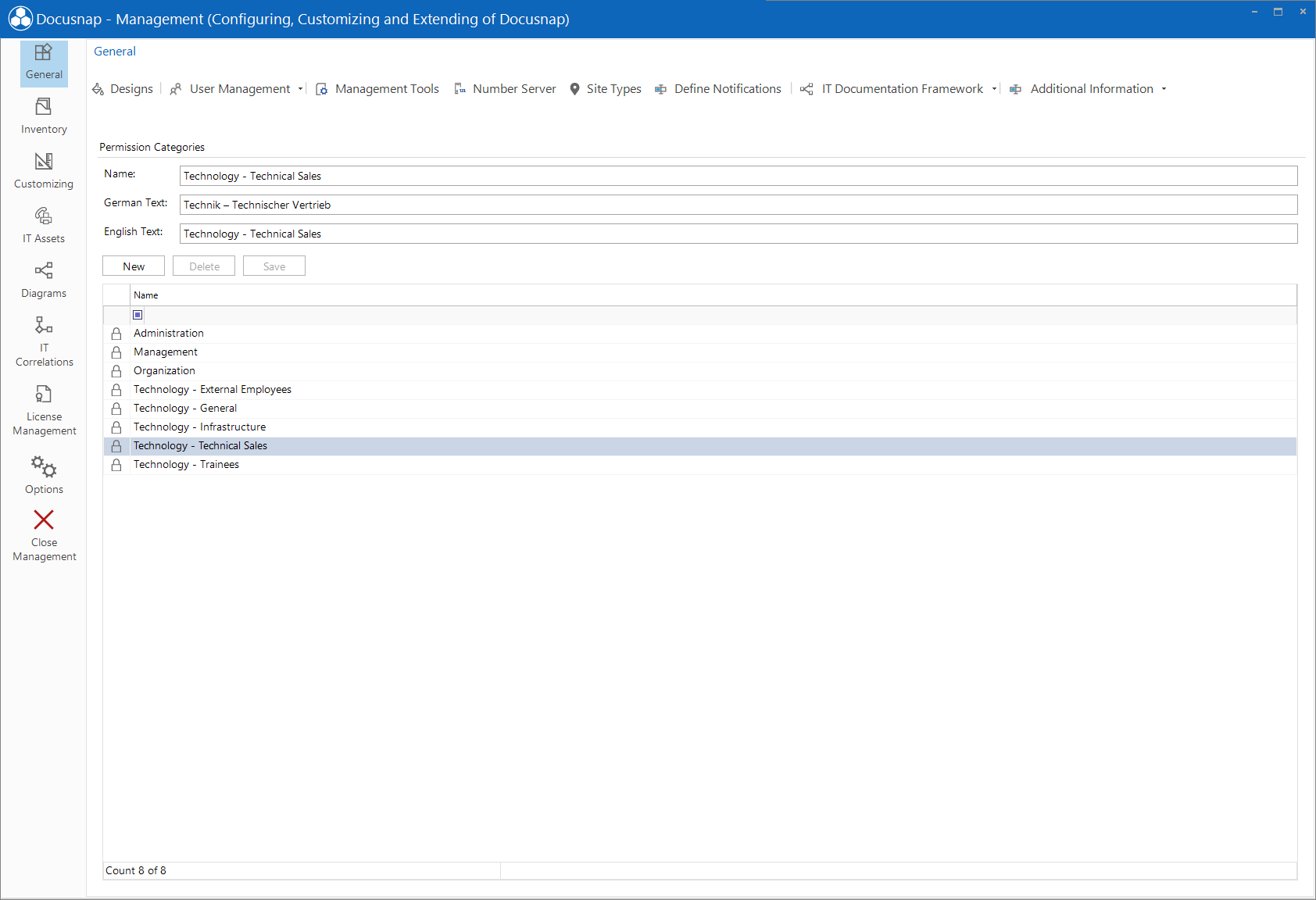The image size is (1316, 900).
Task: Open Designs from the toolbar
Action: point(123,89)
